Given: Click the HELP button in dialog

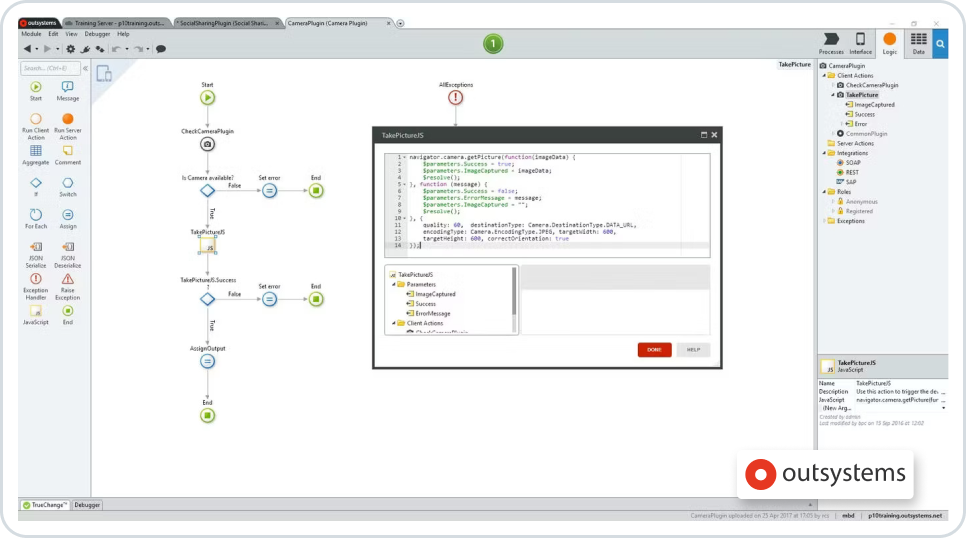Looking at the screenshot, I should click(x=693, y=350).
